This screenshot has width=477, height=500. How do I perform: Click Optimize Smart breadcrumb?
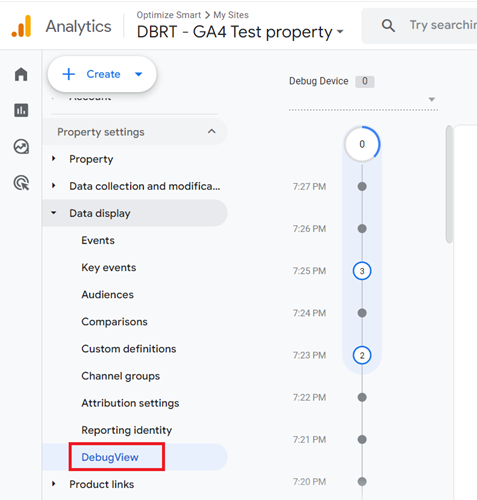pyautogui.click(x=169, y=15)
